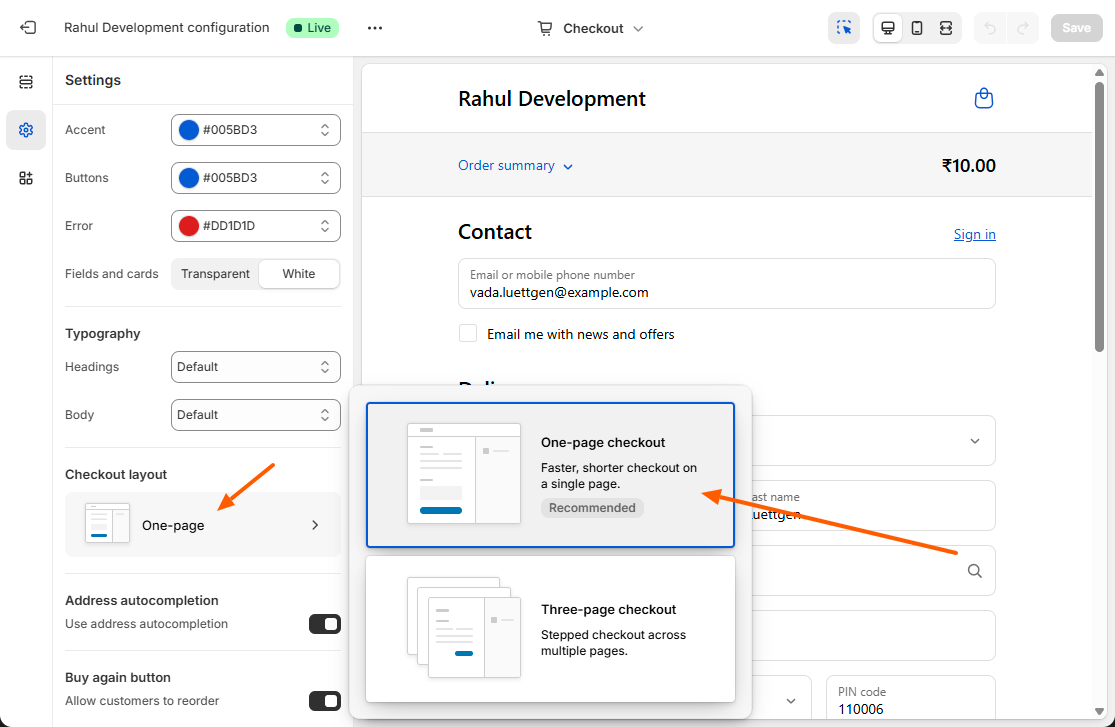
Task: Choose the One-page checkout option
Action: click(550, 475)
